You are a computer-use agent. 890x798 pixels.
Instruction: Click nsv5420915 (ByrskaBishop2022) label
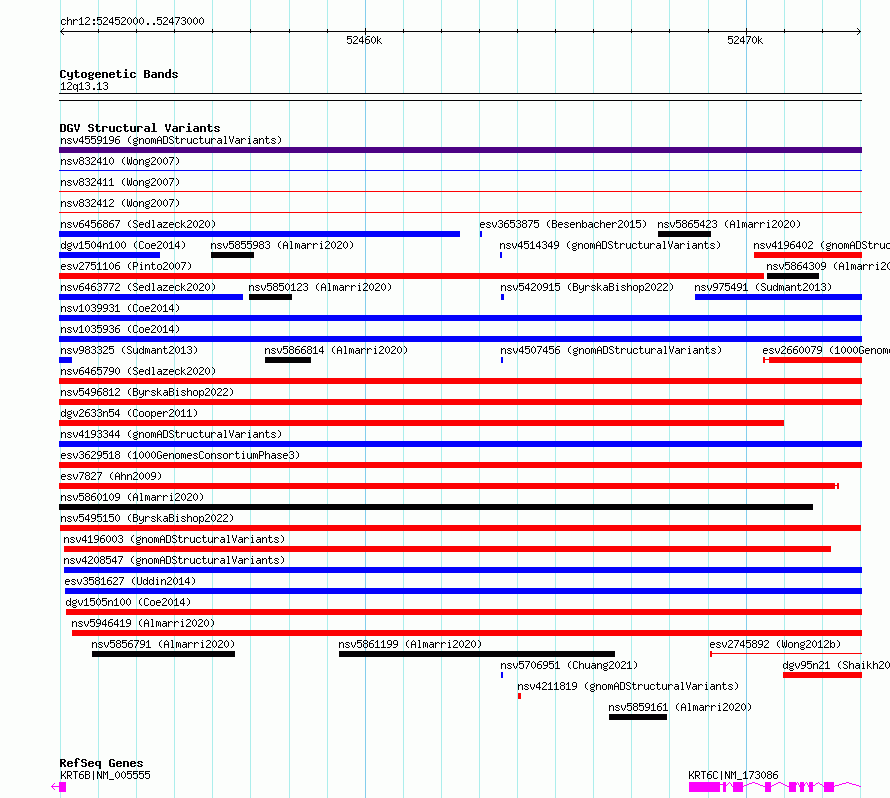point(587,287)
